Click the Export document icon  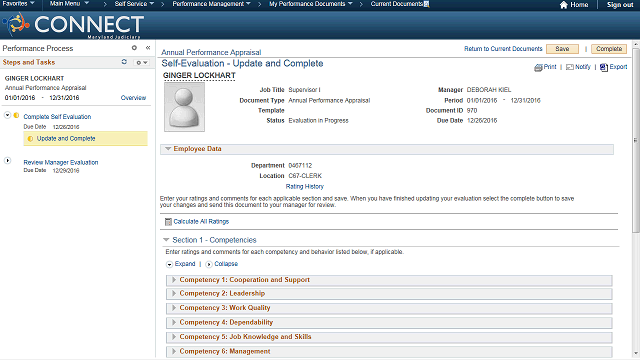(604, 67)
